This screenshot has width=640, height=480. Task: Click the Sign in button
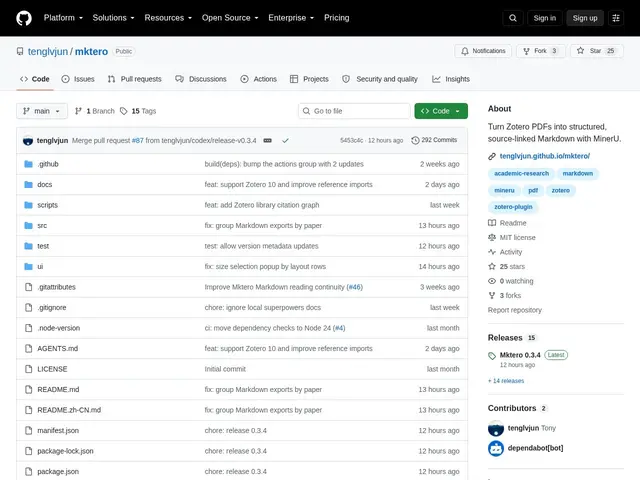pos(544,18)
